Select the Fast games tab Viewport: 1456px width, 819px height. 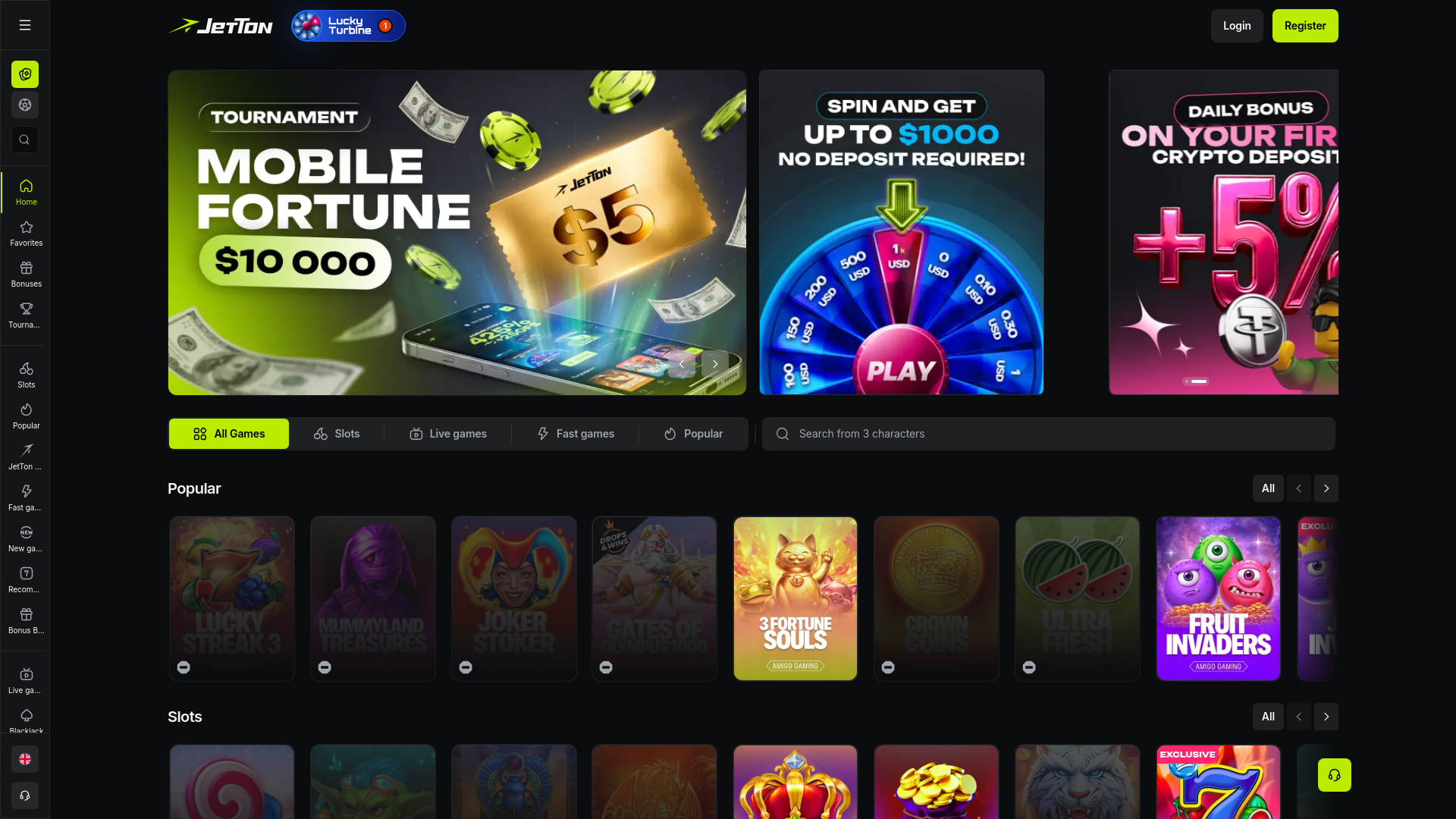click(576, 434)
